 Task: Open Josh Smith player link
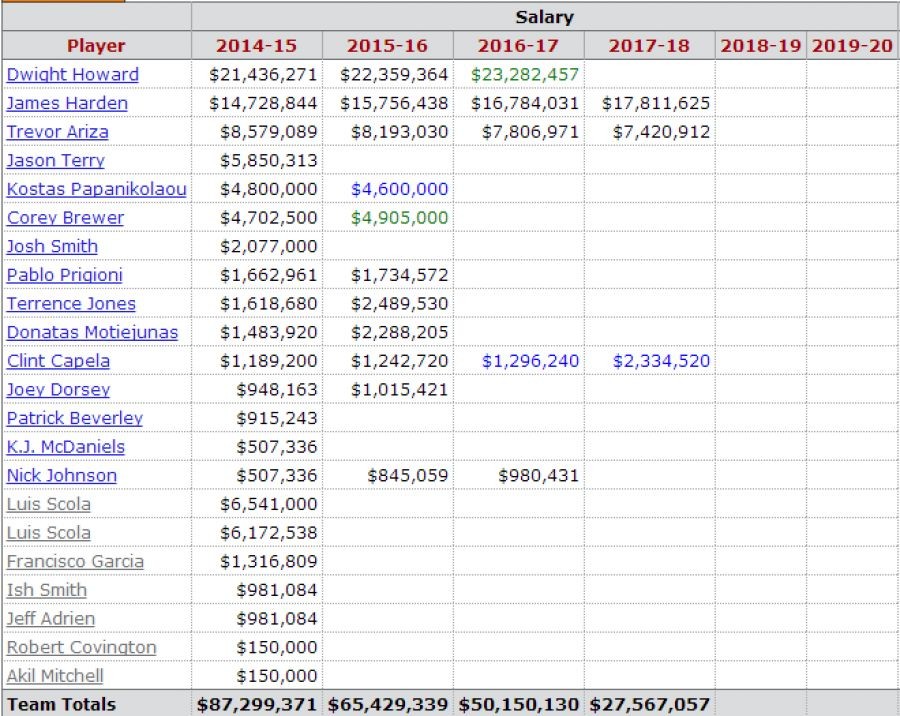tap(52, 247)
